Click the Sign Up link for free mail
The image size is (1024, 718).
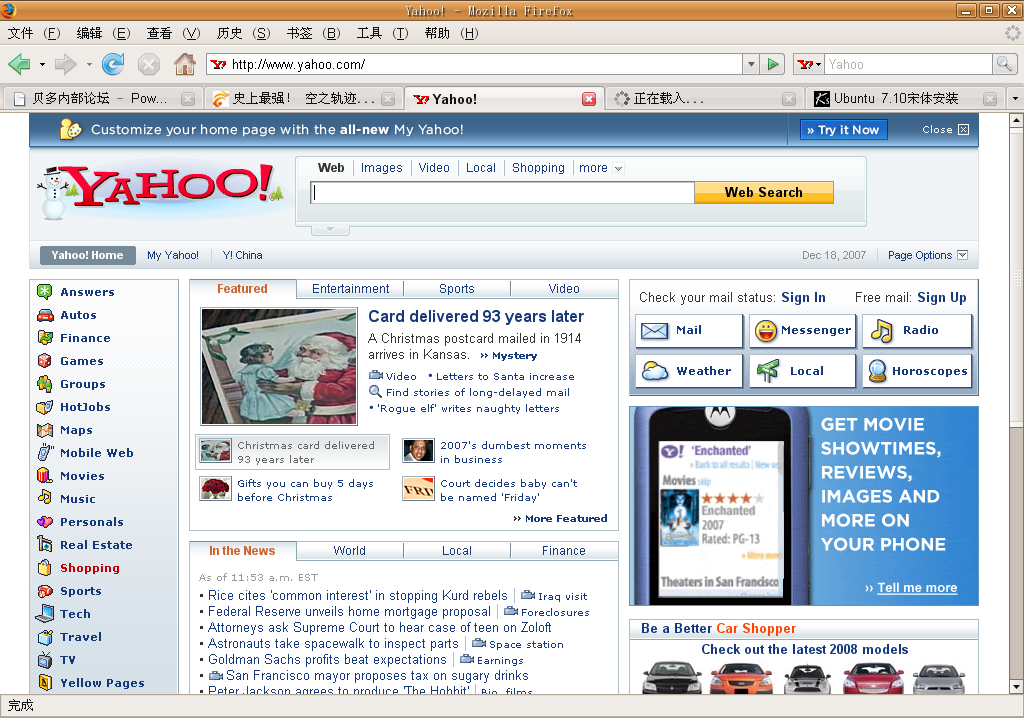click(942, 298)
